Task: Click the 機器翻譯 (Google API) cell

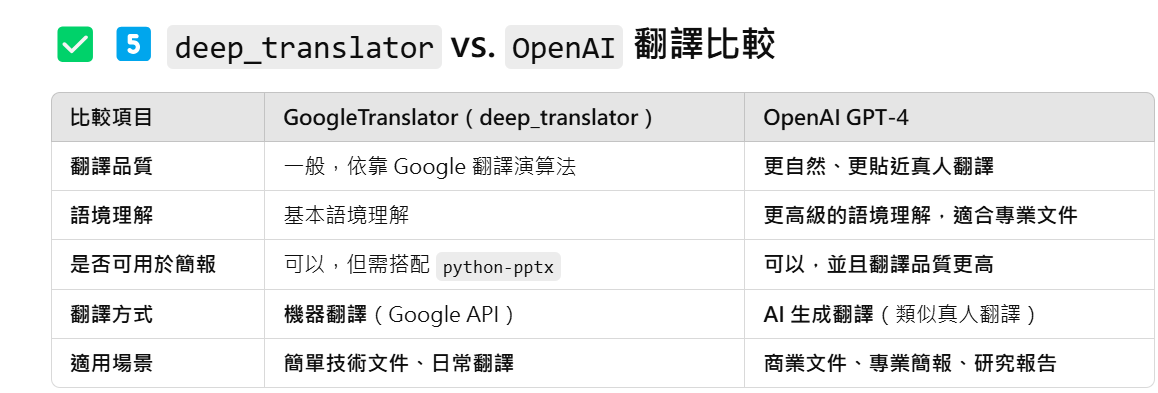Action: tap(400, 314)
